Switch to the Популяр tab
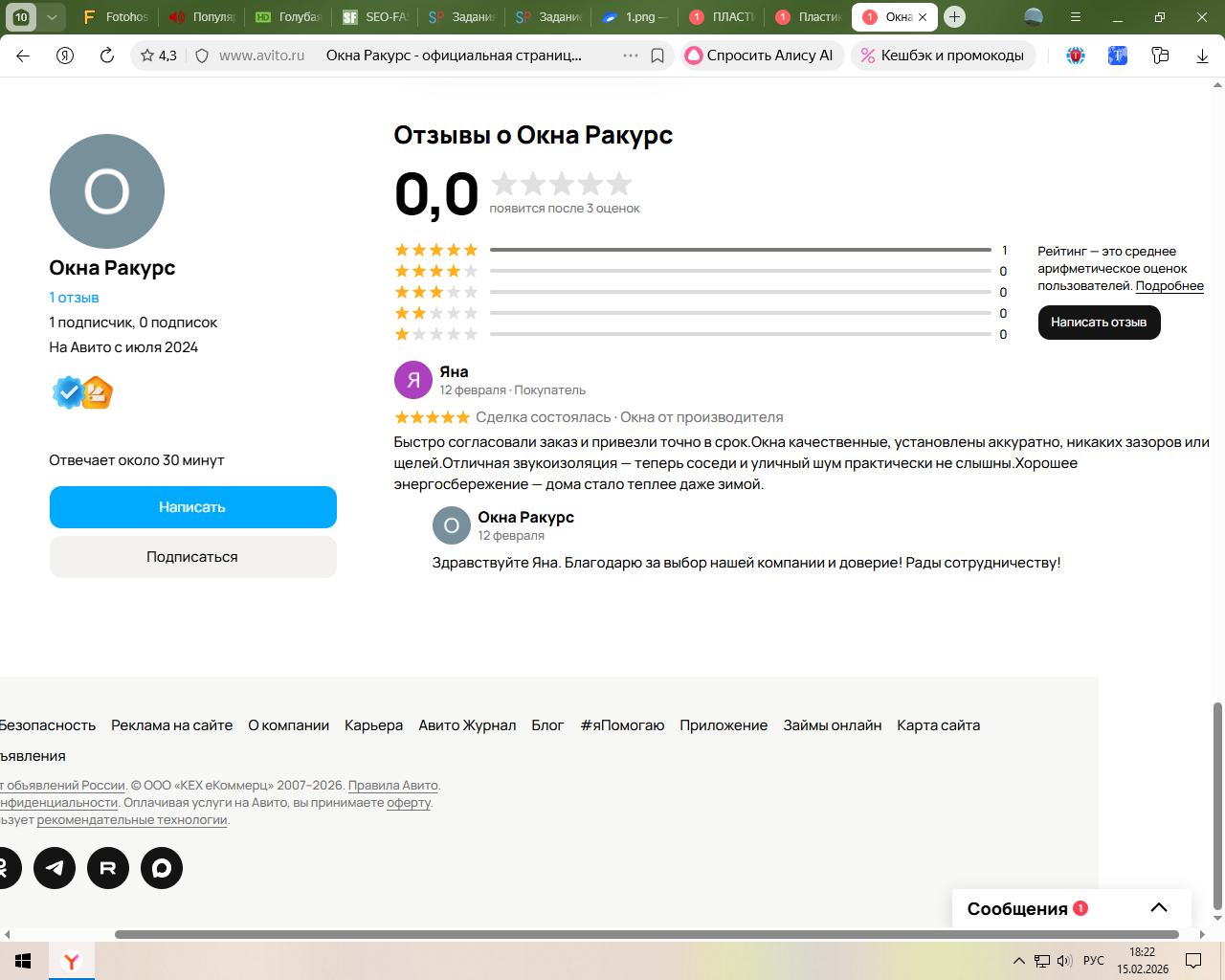 202,17
